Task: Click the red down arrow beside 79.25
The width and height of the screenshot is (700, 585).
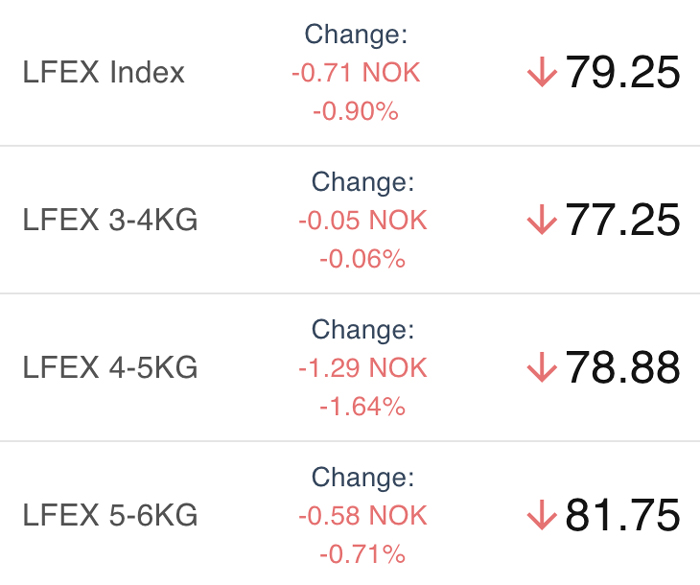Action: point(542,71)
